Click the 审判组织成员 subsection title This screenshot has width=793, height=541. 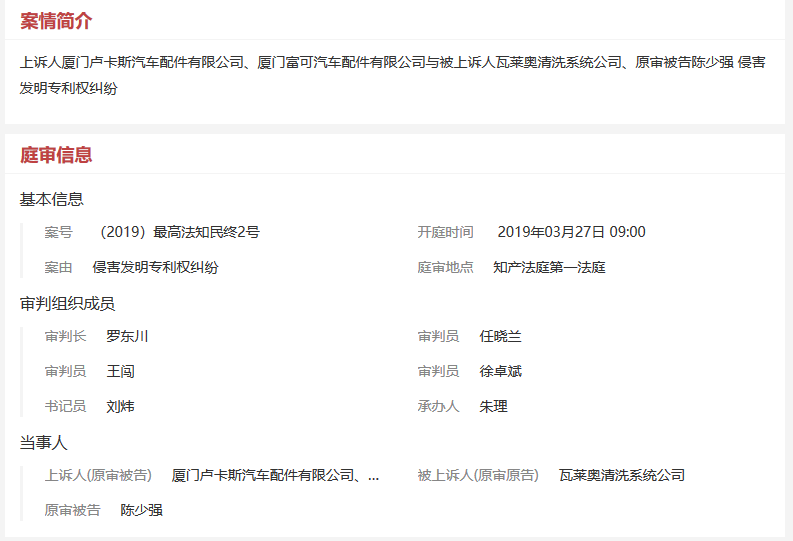[x=67, y=303]
